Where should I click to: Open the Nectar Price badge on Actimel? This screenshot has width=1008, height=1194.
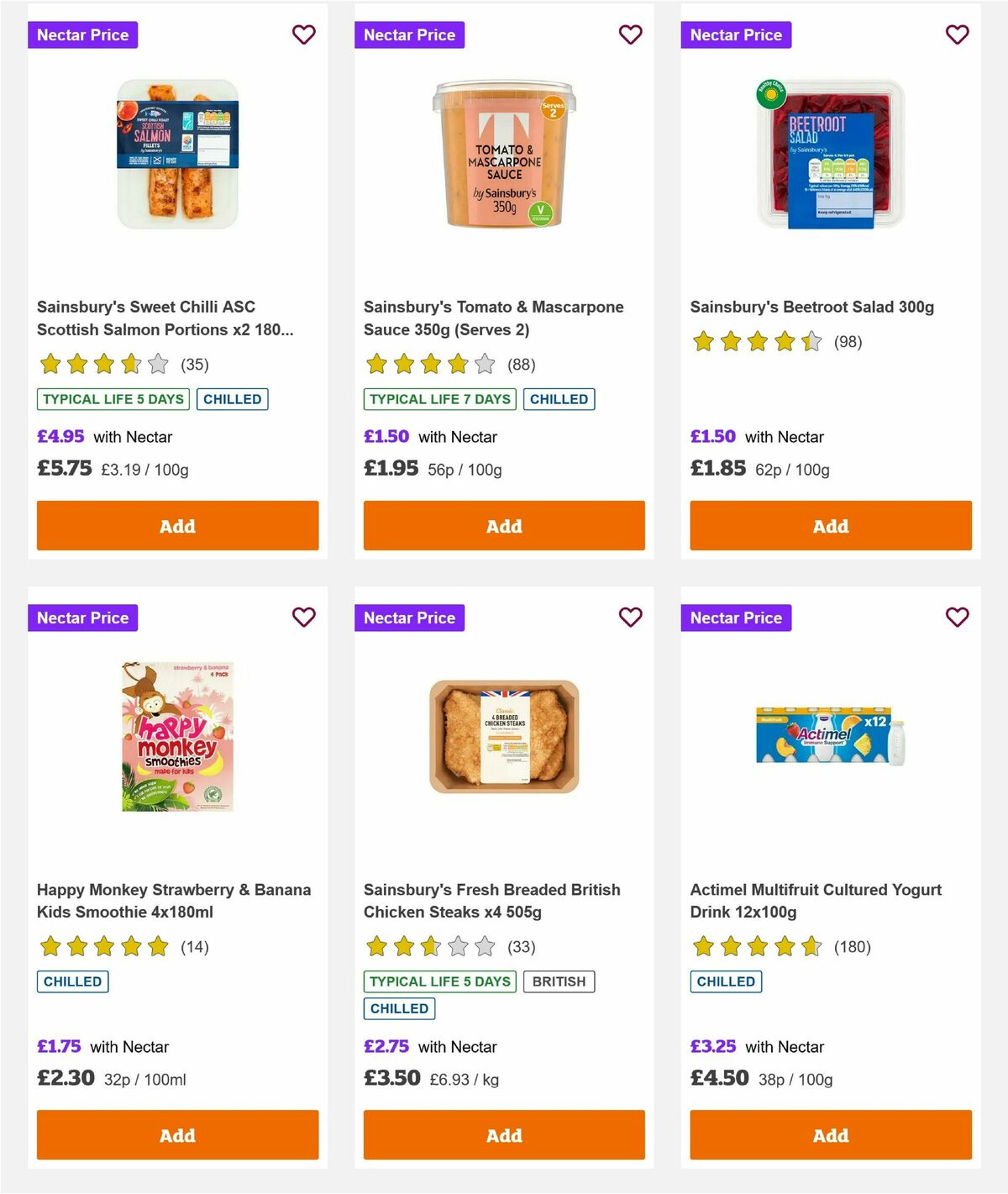pyautogui.click(x=736, y=617)
